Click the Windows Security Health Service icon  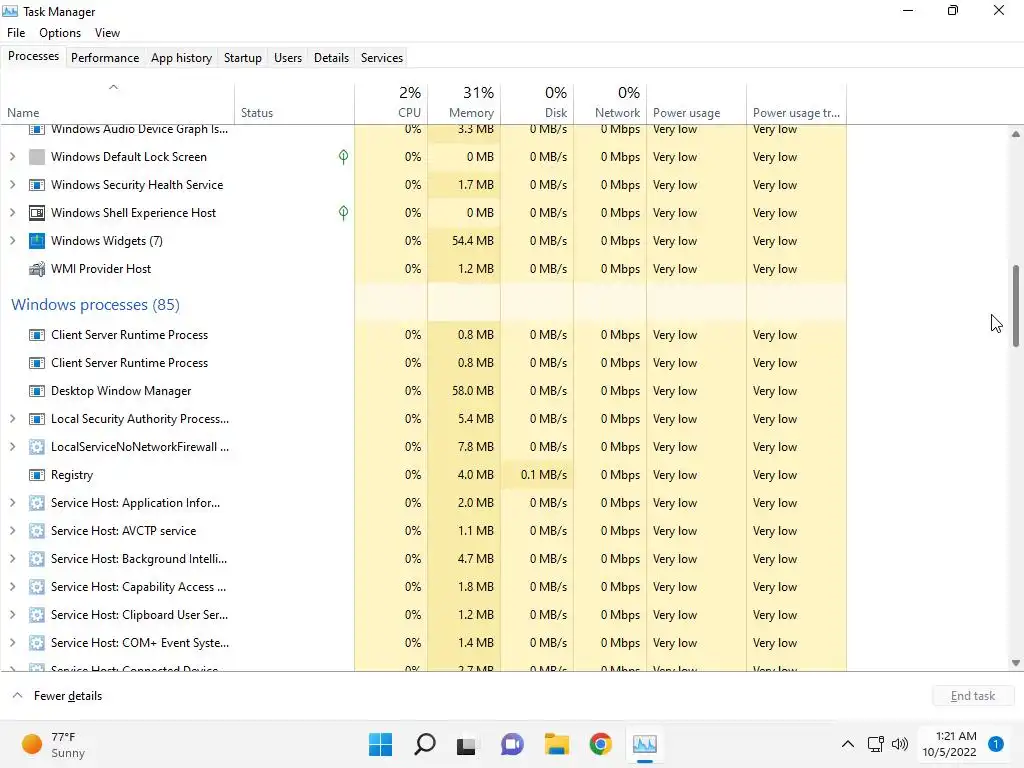(x=37, y=185)
